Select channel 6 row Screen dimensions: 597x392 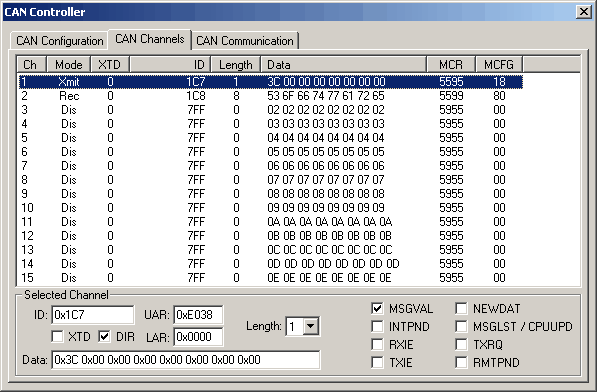coord(270,152)
